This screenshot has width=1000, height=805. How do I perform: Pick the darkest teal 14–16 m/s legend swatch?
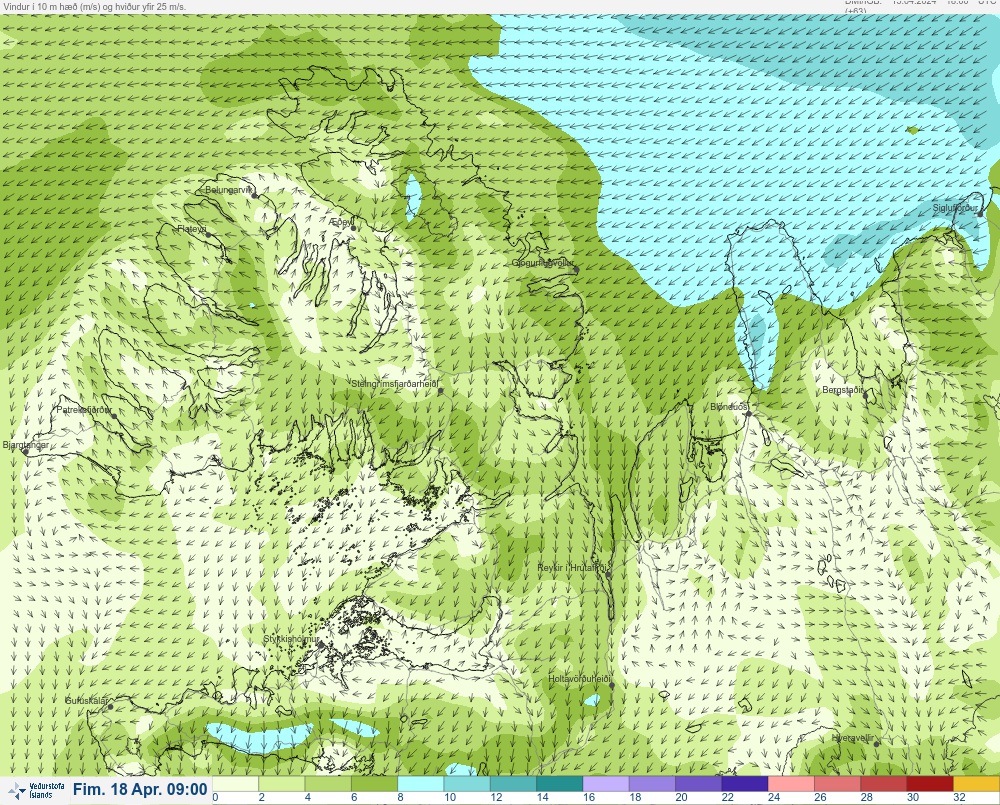pyautogui.click(x=559, y=783)
